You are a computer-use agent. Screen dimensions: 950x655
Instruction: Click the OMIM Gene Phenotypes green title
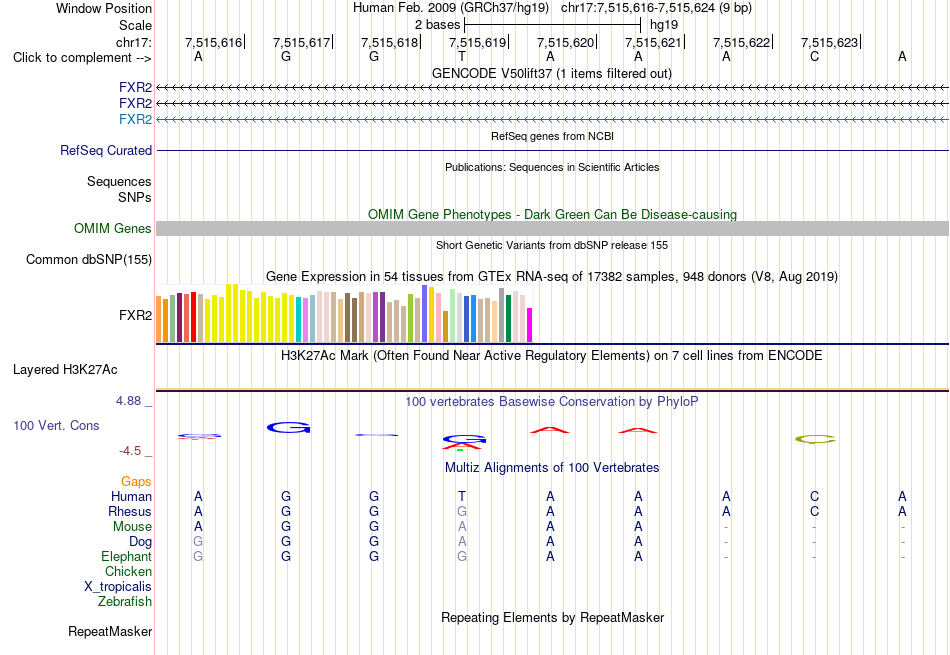point(552,214)
